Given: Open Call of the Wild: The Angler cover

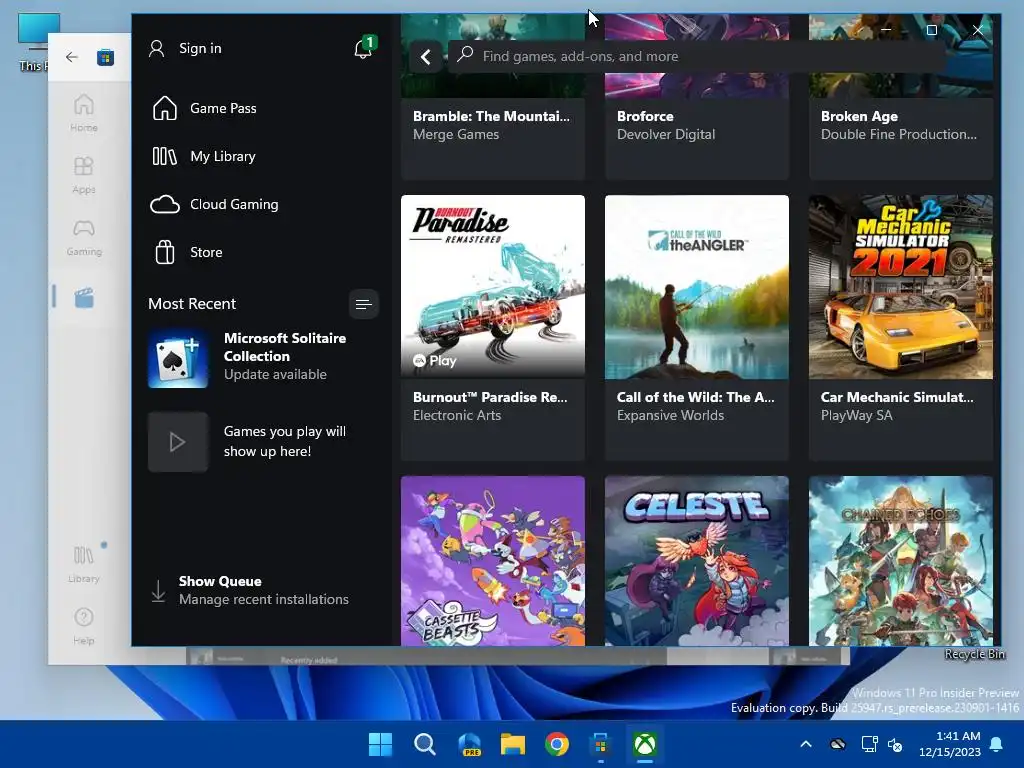Looking at the screenshot, I should point(697,287).
